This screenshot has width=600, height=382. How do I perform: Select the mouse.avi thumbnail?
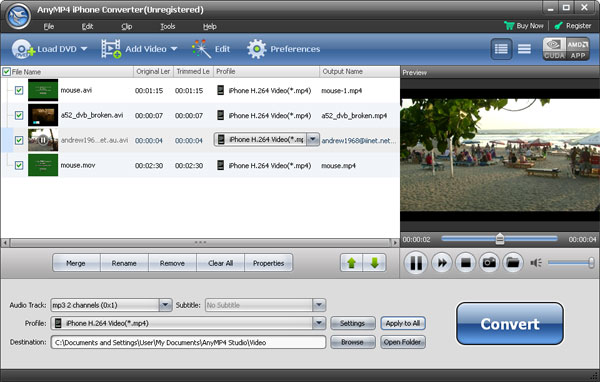43,90
